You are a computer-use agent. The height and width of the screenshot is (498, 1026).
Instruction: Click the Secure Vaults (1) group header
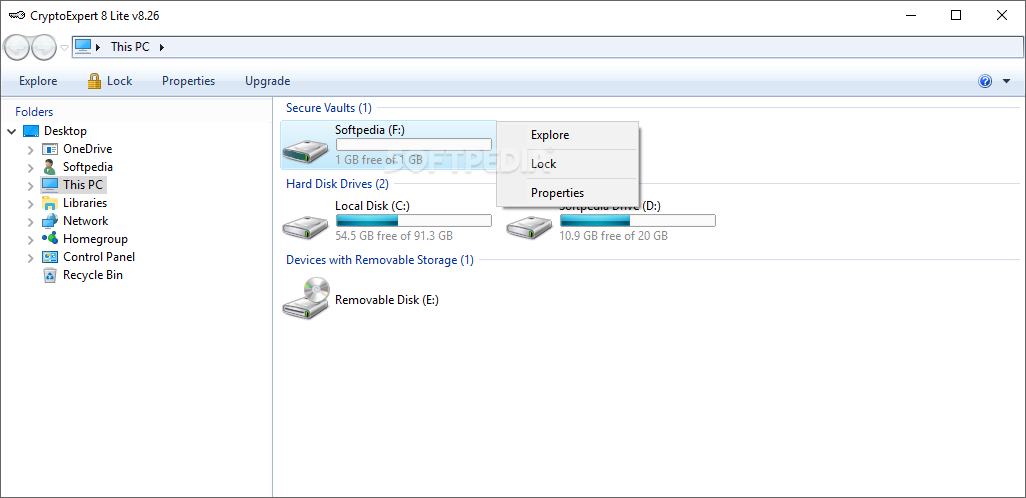coord(328,108)
